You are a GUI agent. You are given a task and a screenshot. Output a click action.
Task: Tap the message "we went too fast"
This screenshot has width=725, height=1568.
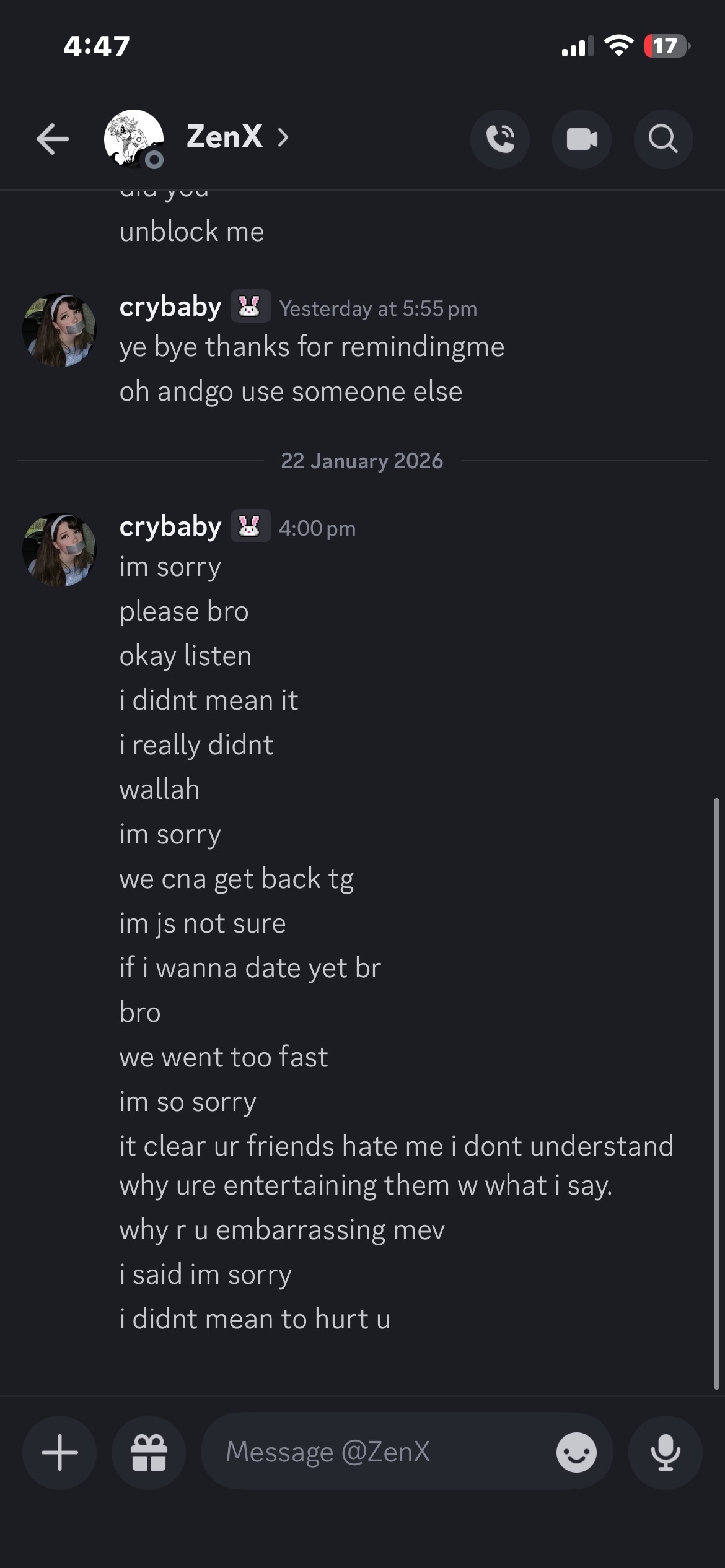point(224,1057)
